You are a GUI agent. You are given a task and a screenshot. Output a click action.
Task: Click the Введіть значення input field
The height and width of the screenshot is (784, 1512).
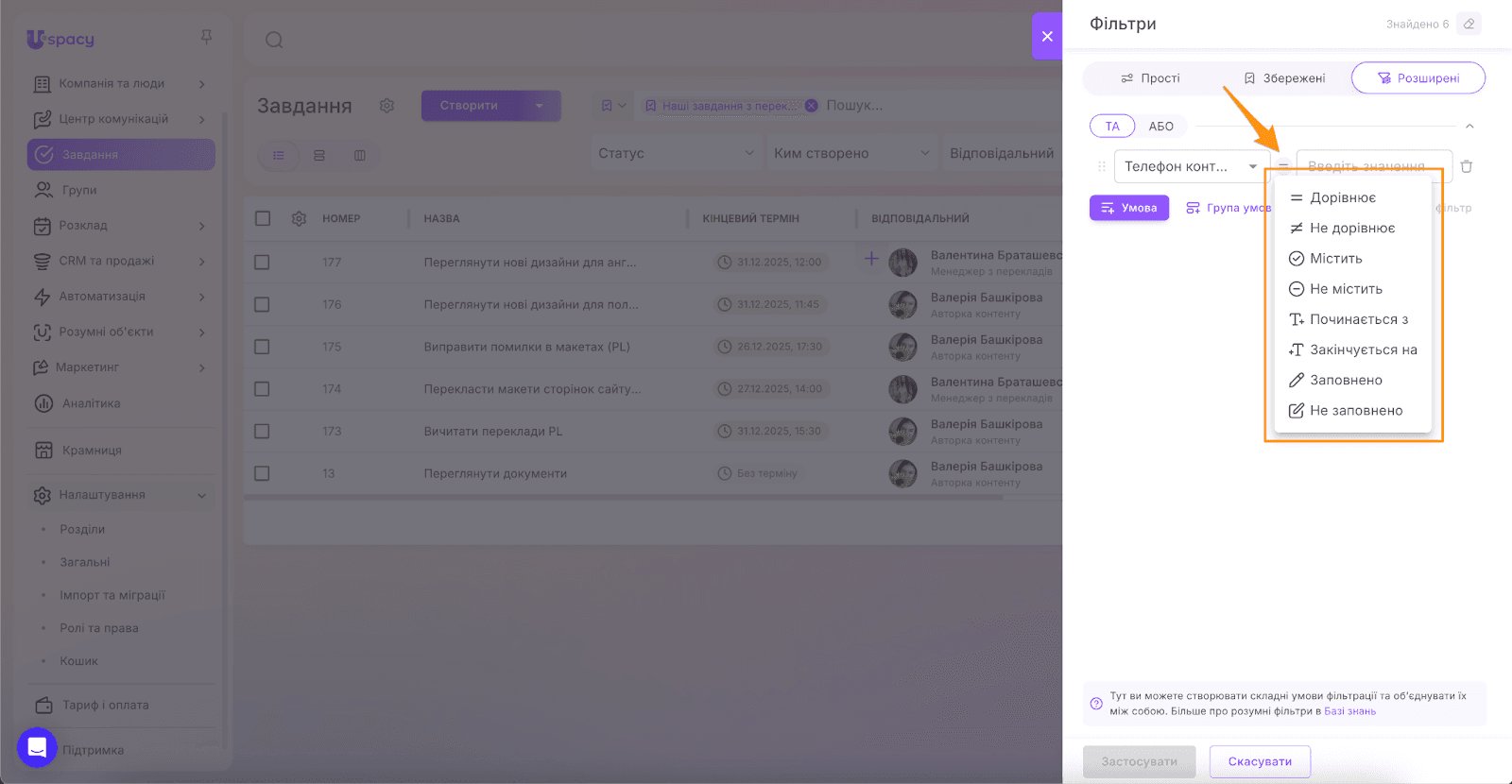click(1374, 166)
